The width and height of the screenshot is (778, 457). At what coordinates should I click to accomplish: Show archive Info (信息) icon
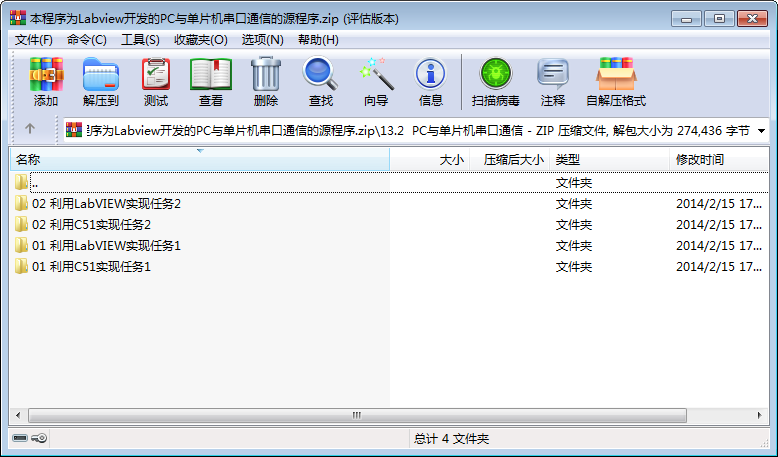click(x=430, y=74)
